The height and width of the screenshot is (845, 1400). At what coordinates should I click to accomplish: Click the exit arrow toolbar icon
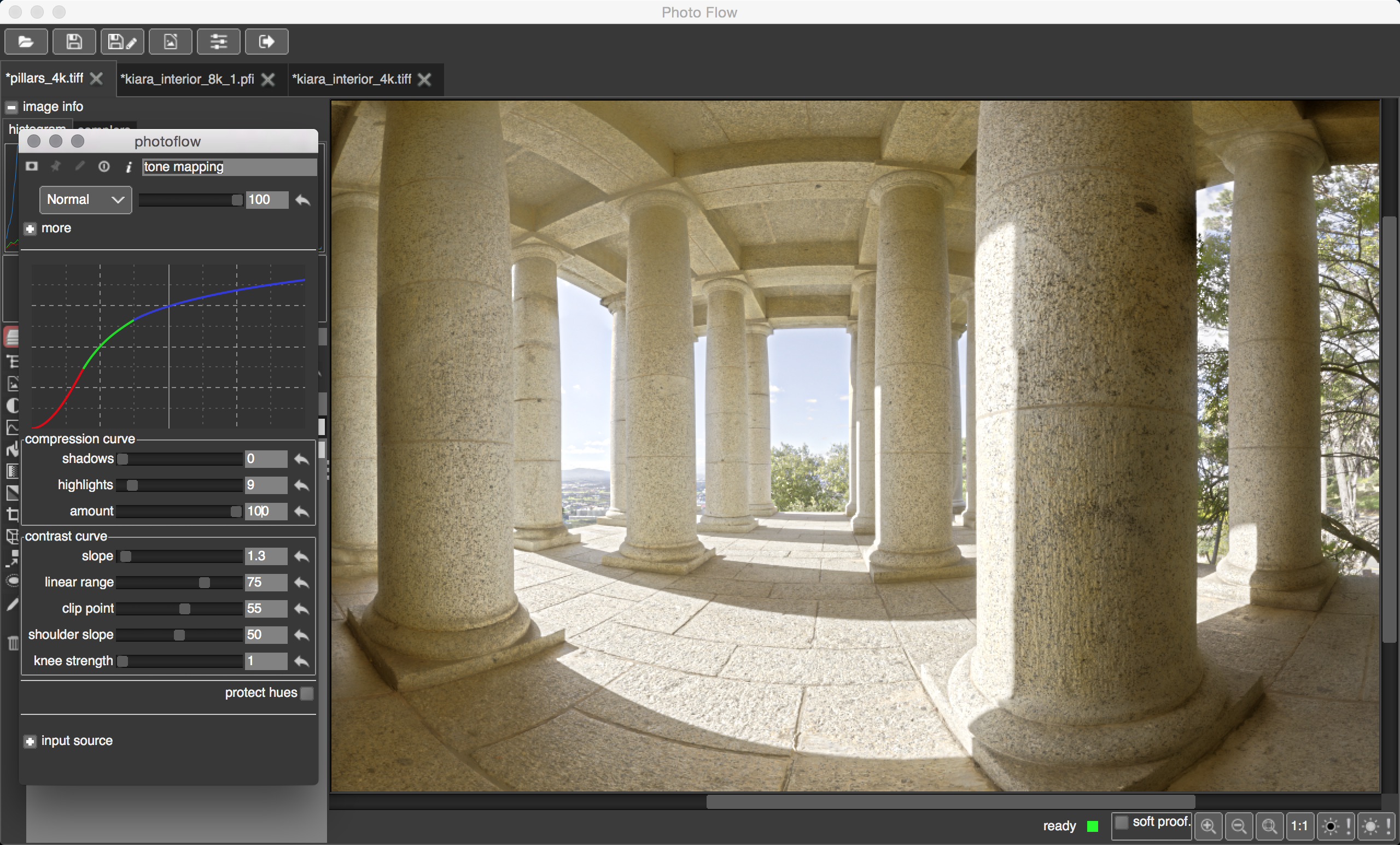pyautogui.click(x=266, y=42)
